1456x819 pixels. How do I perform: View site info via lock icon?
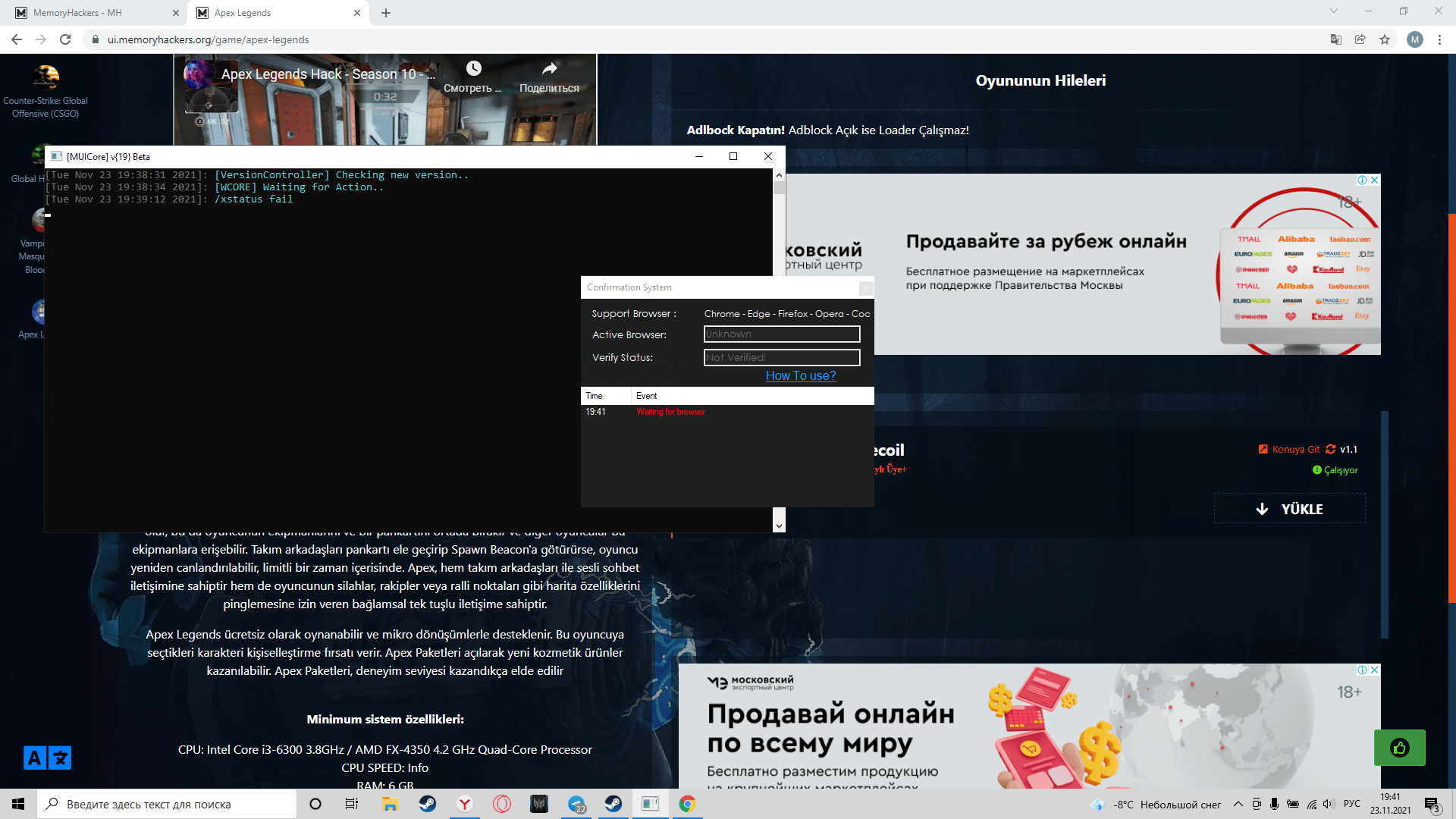(x=96, y=39)
